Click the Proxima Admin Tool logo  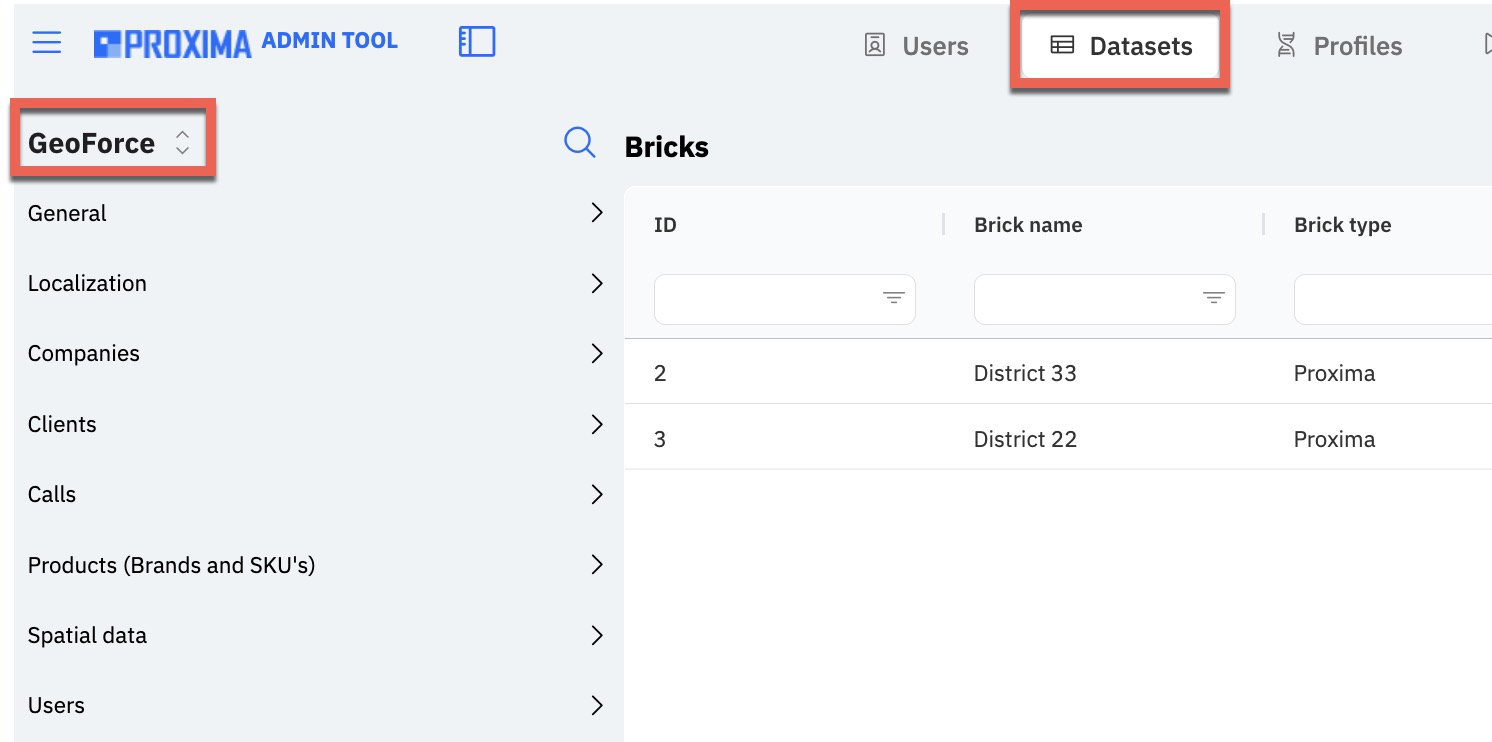click(x=246, y=43)
